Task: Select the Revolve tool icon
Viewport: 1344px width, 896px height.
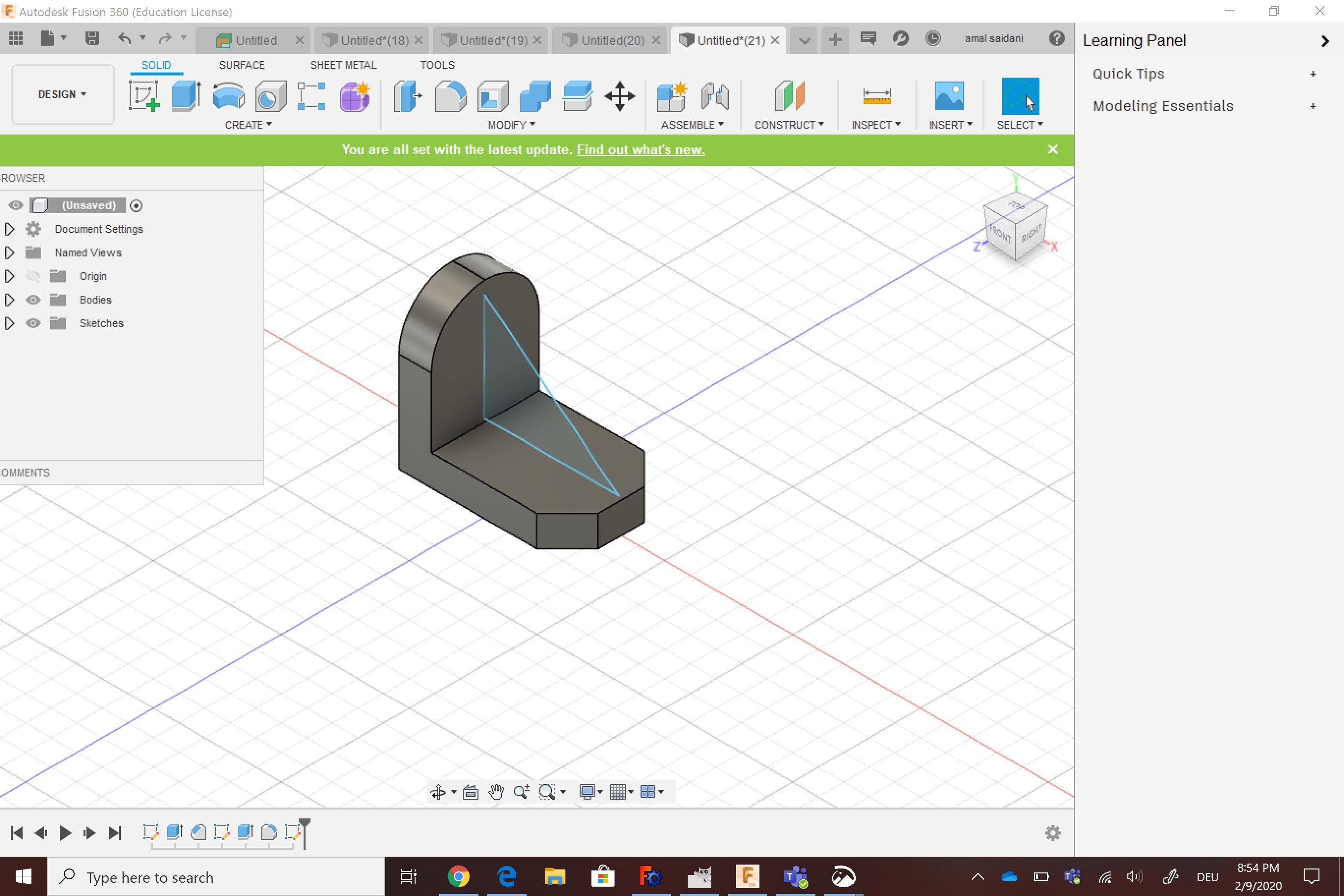Action: [228, 96]
